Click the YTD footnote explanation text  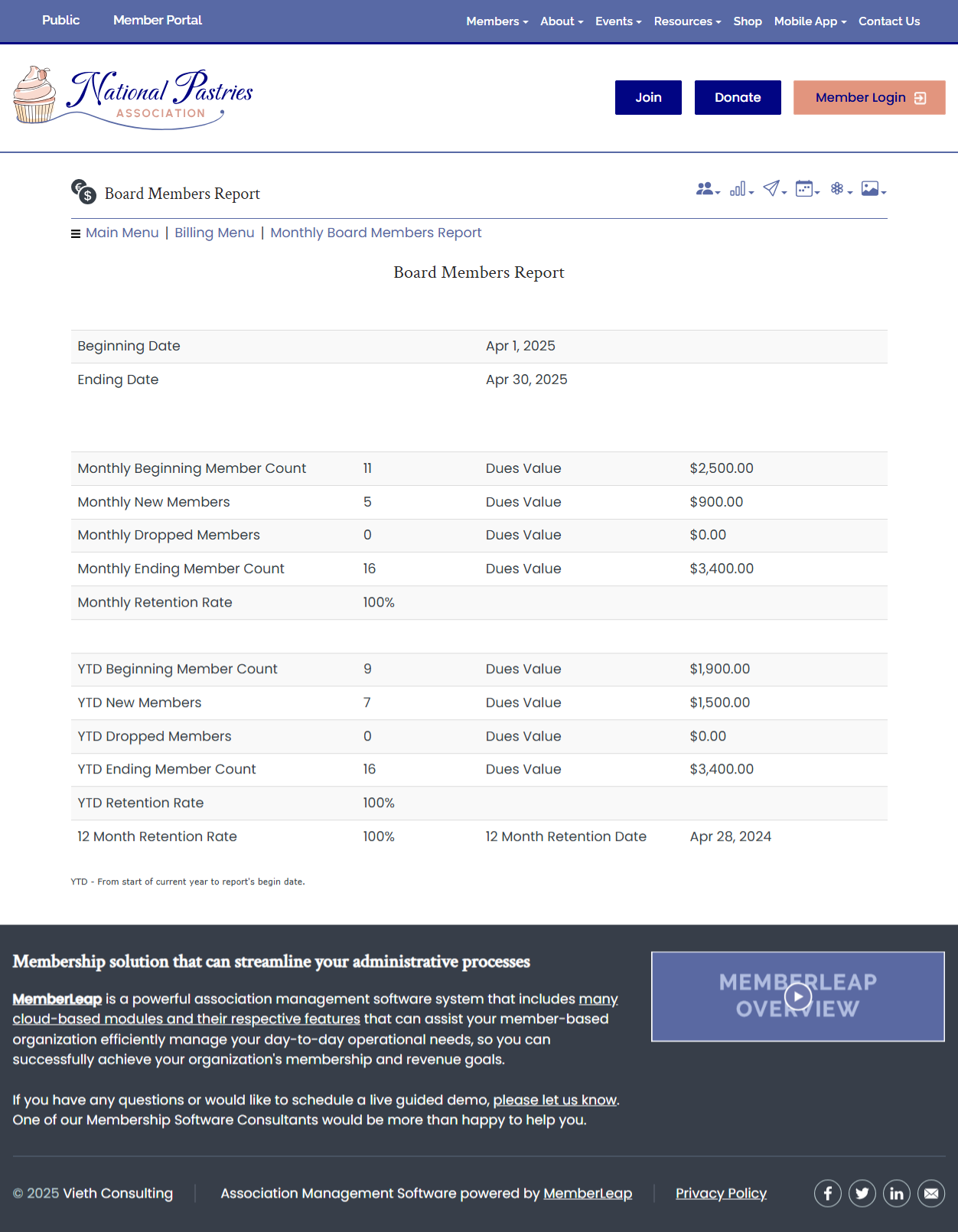click(x=187, y=882)
